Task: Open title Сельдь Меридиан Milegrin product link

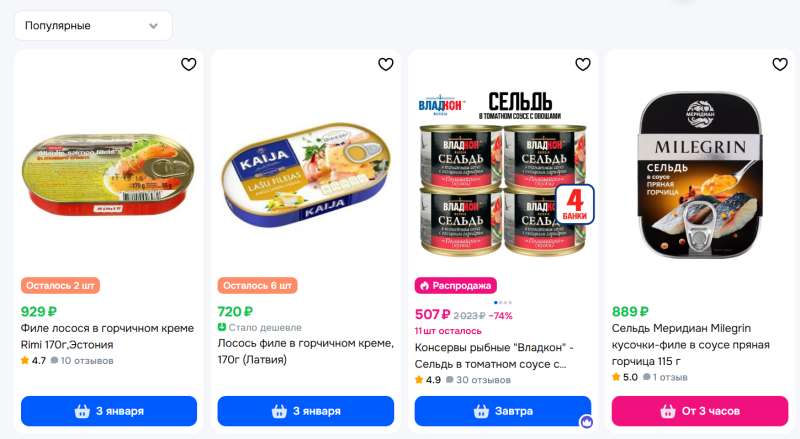Action: [x=690, y=345]
